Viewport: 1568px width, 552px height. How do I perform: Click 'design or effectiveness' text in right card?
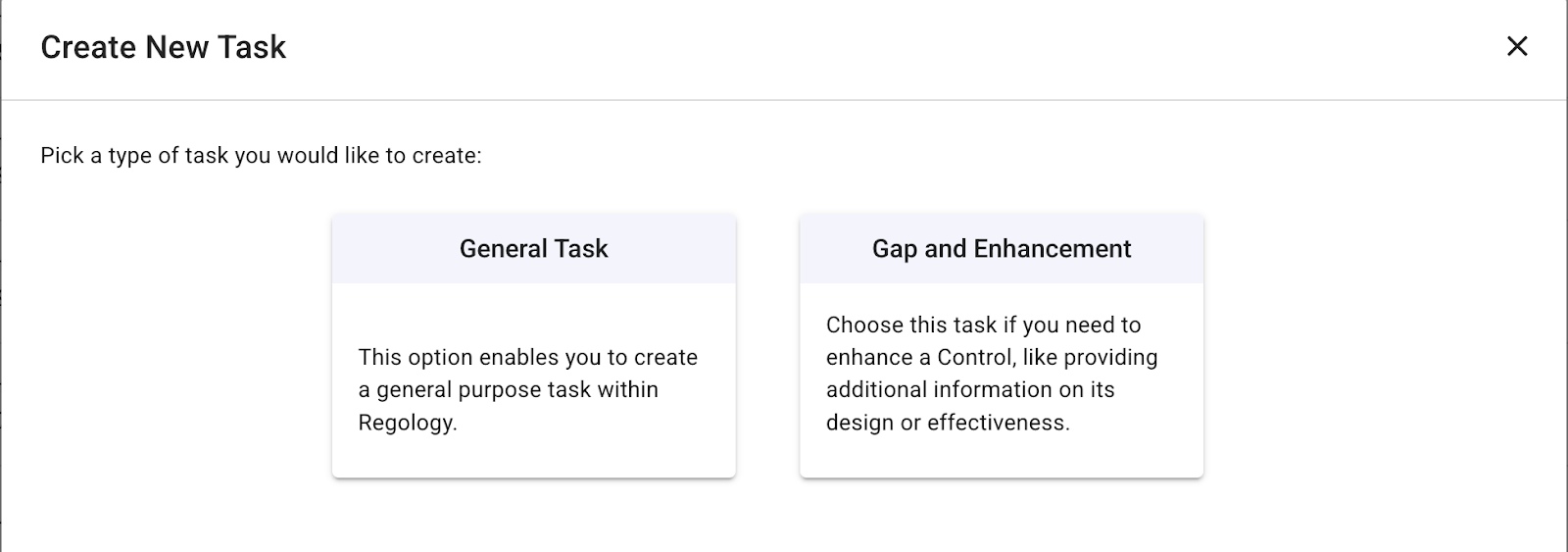tap(948, 423)
